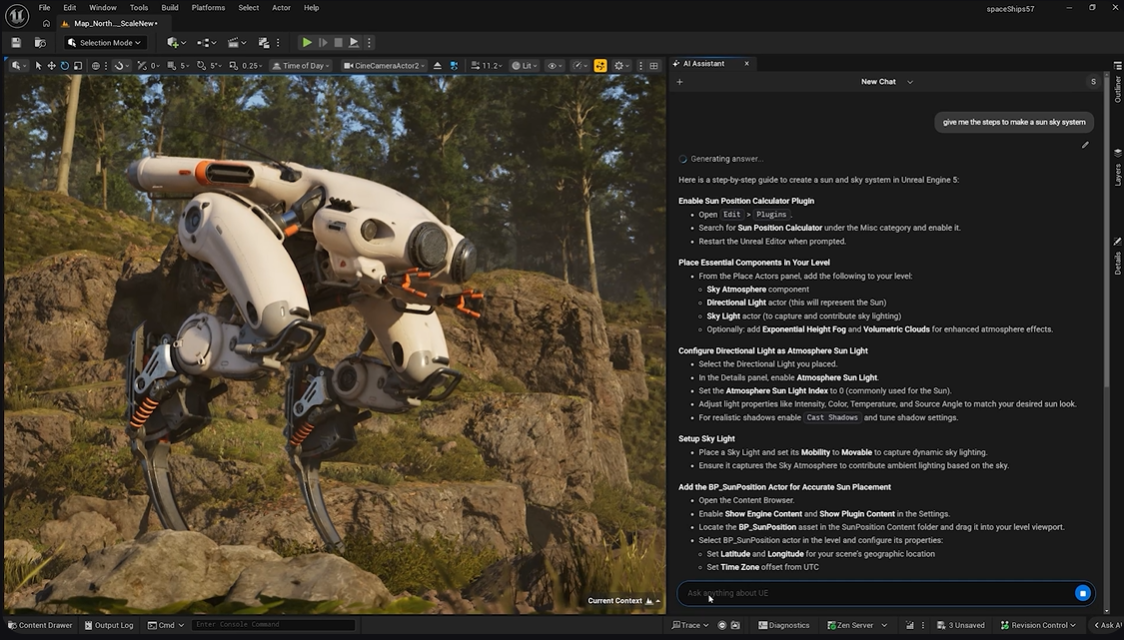Open the Details sidebar panel

pyautogui.click(x=1117, y=257)
